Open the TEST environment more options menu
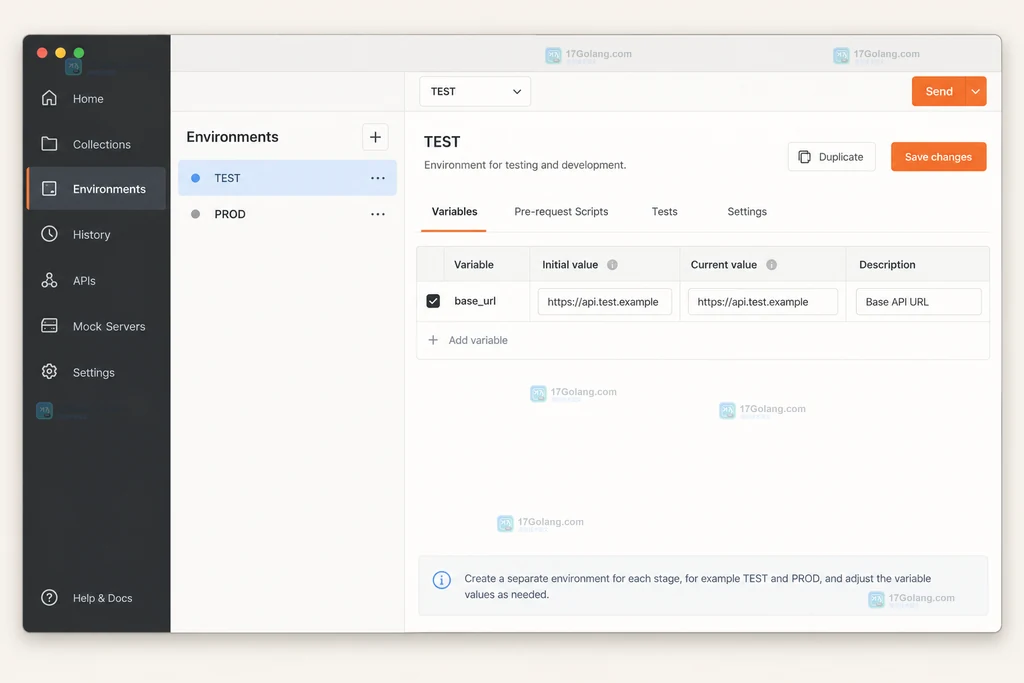1024x683 pixels. [377, 178]
